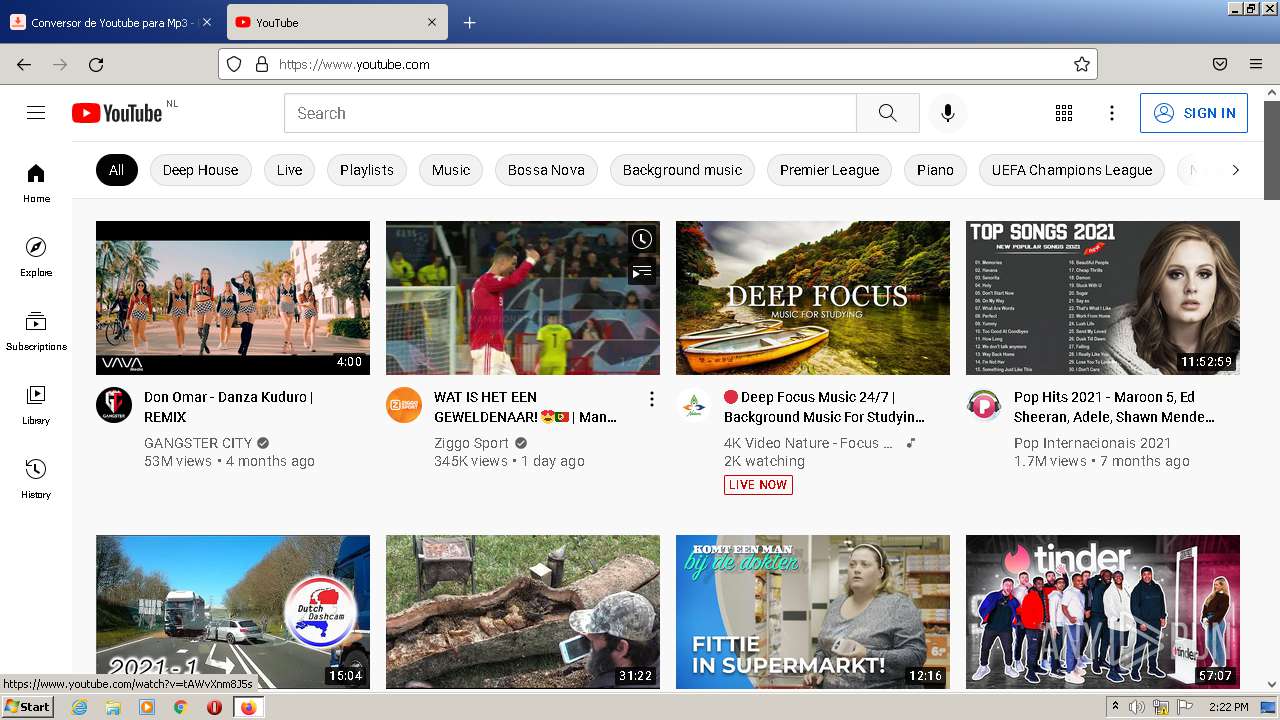Open GANGSTER CITY channel avatar
This screenshot has width=1280, height=720.
point(114,405)
